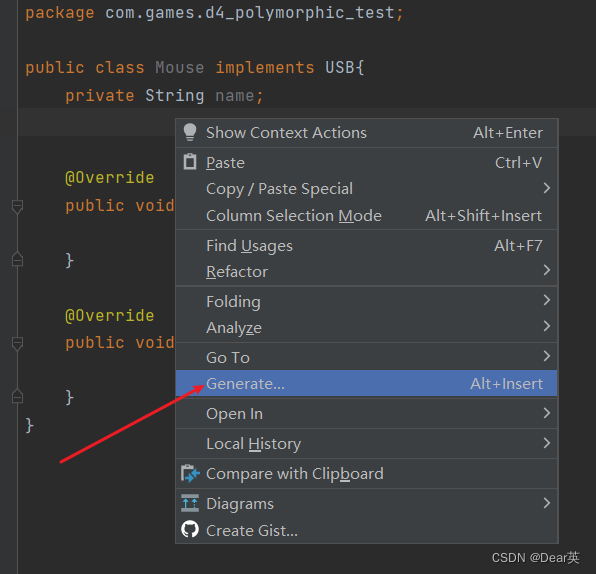Viewport: 596px width, 574px height.
Task: Click the clipboard Paste icon
Action: click(x=190, y=162)
